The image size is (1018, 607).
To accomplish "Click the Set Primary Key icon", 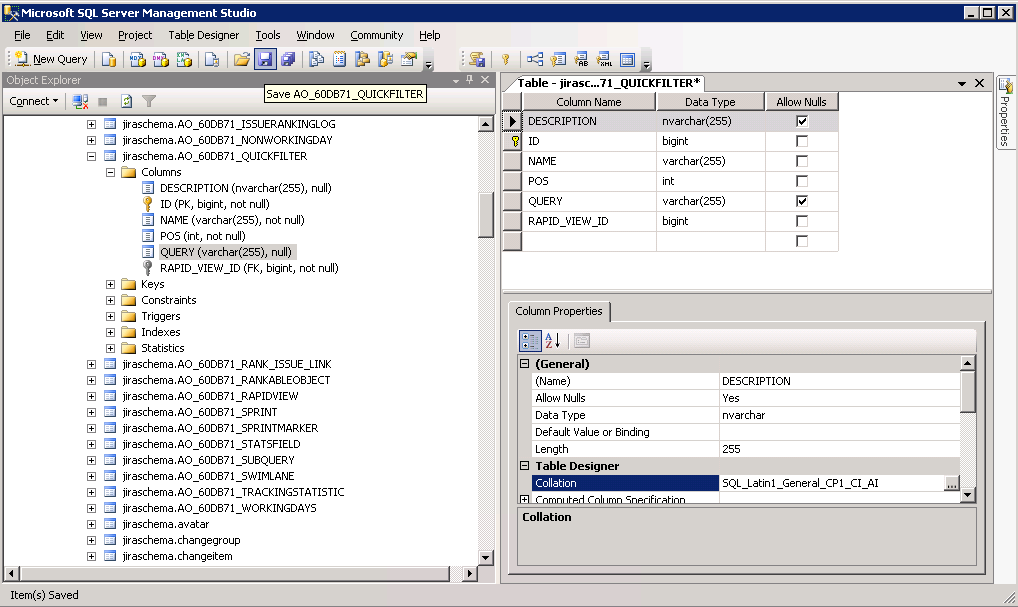I will [506, 59].
